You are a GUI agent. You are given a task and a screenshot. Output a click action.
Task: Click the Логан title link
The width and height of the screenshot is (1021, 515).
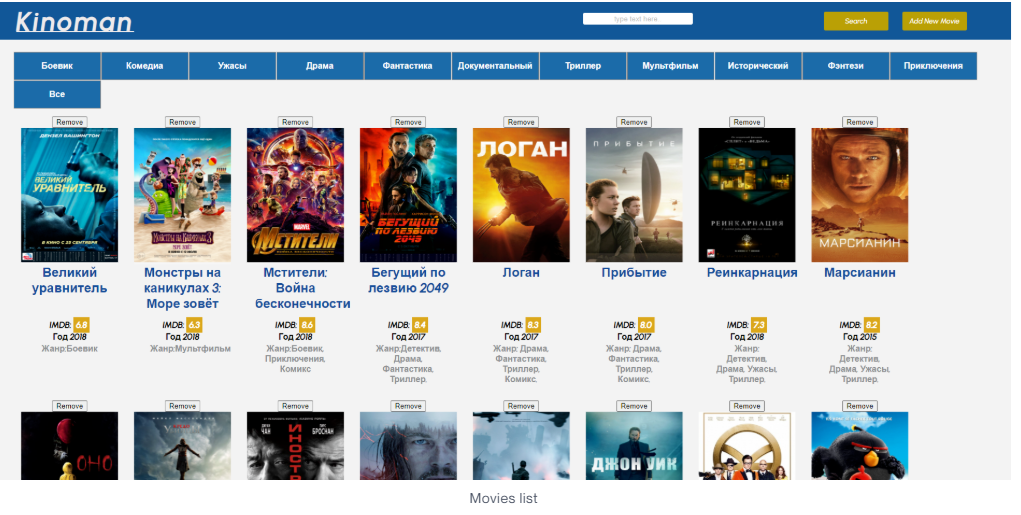521,273
